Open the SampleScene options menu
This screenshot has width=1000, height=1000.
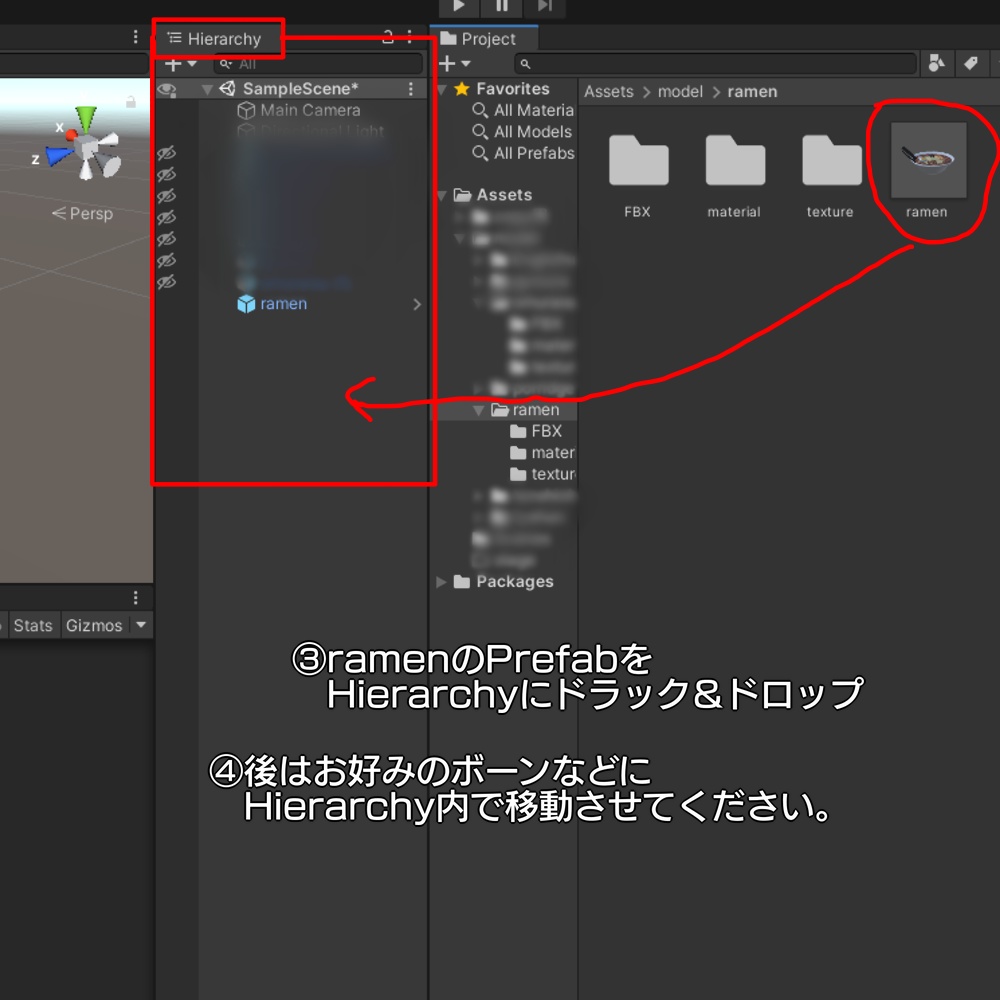(x=411, y=89)
